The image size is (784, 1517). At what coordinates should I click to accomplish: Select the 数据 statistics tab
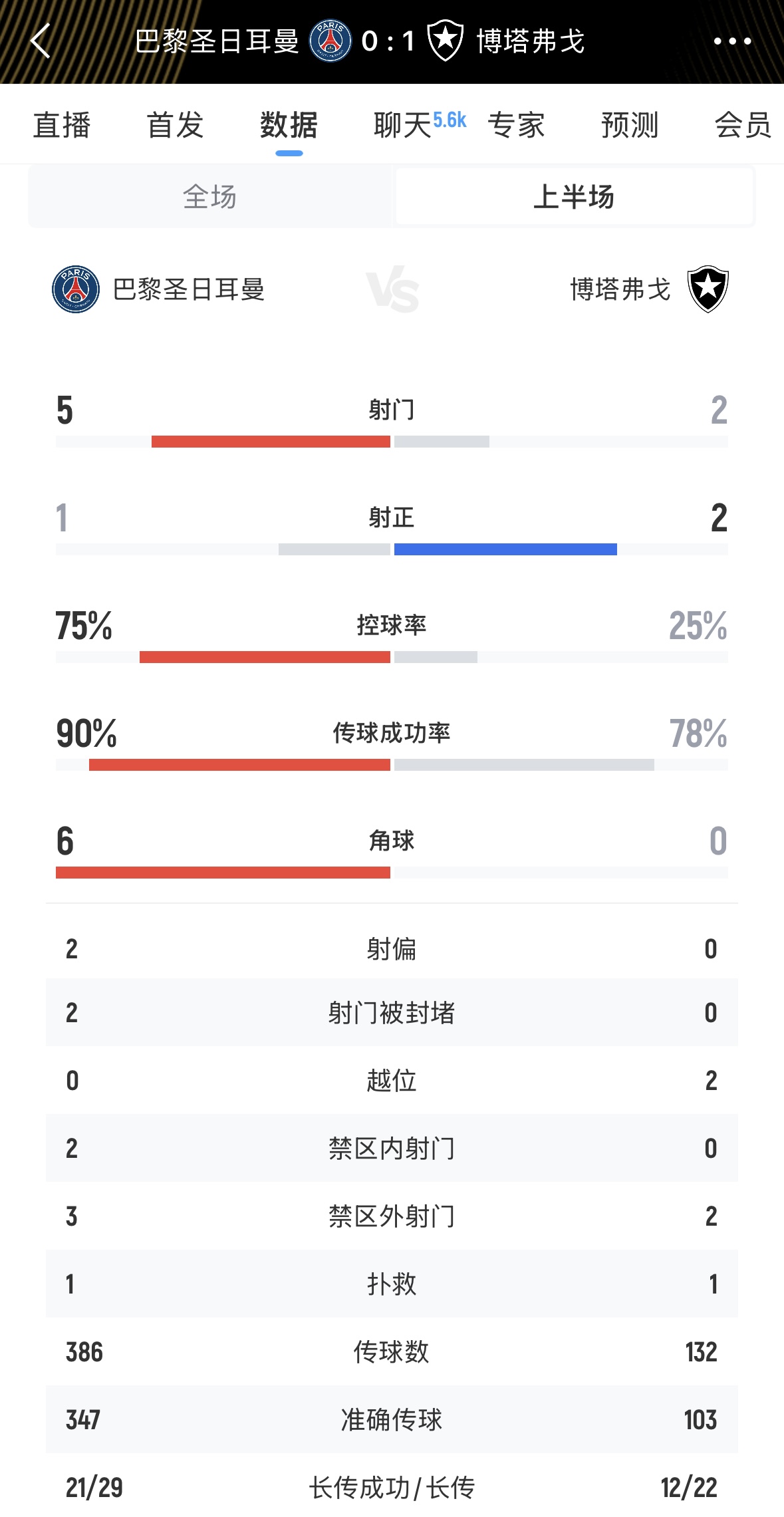click(x=289, y=125)
